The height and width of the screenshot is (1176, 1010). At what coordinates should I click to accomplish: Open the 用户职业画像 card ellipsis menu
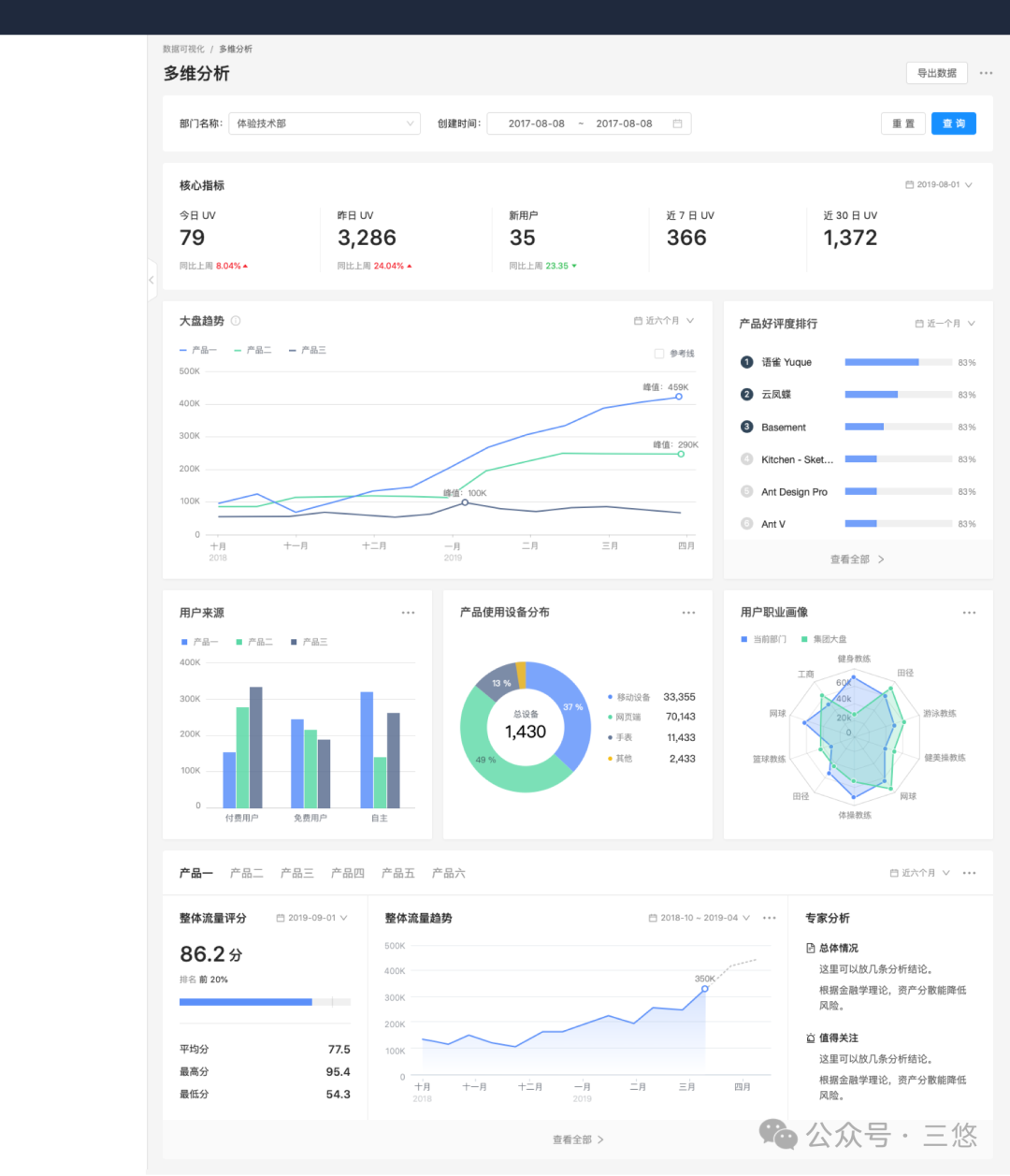(x=969, y=613)
